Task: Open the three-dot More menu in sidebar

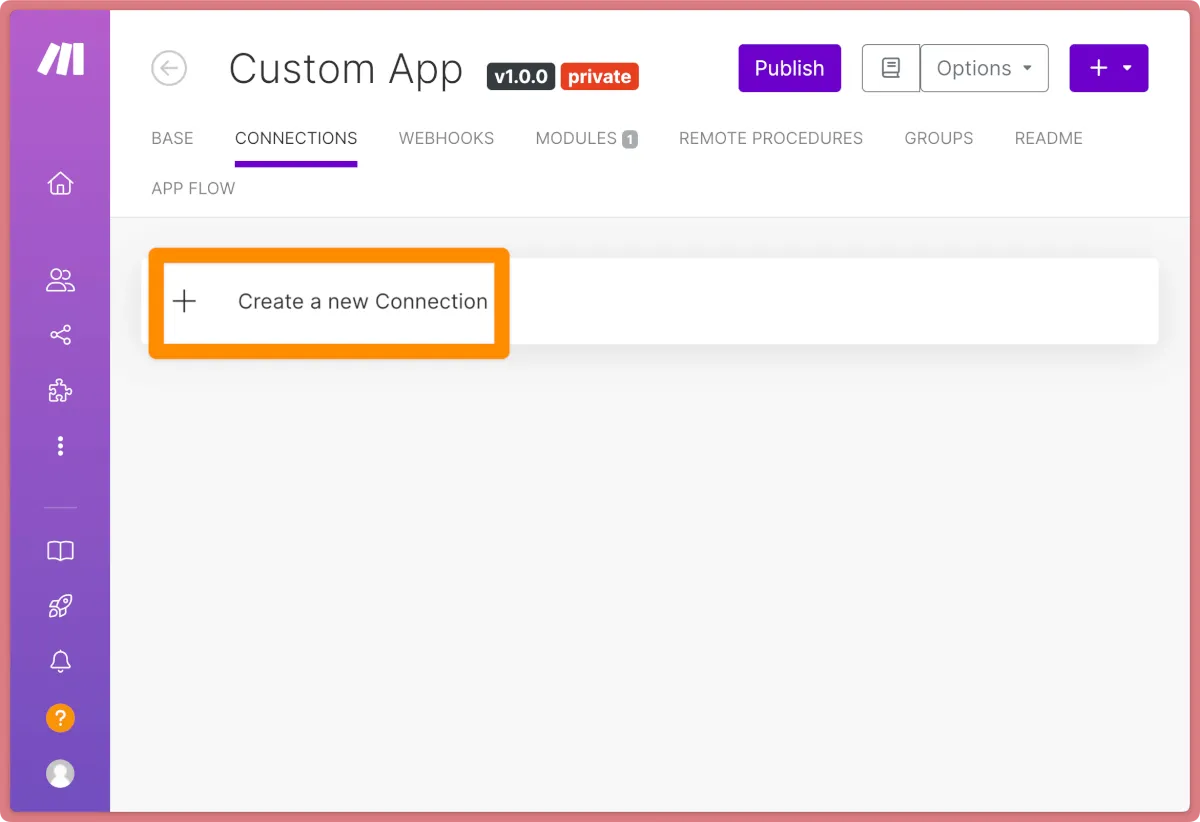Action: (x=60, y=446)
